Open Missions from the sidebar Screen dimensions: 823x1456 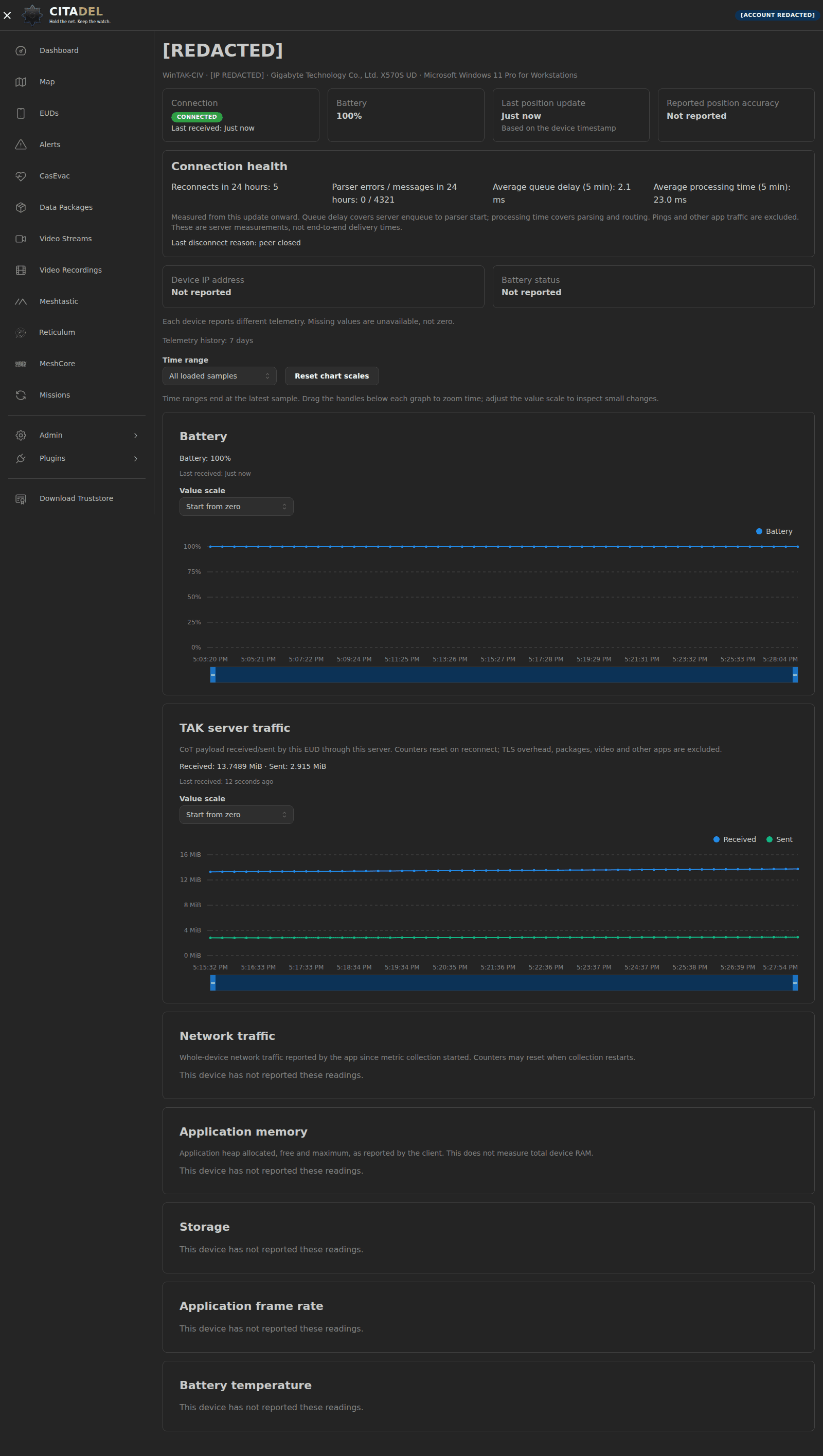[77, 395]
